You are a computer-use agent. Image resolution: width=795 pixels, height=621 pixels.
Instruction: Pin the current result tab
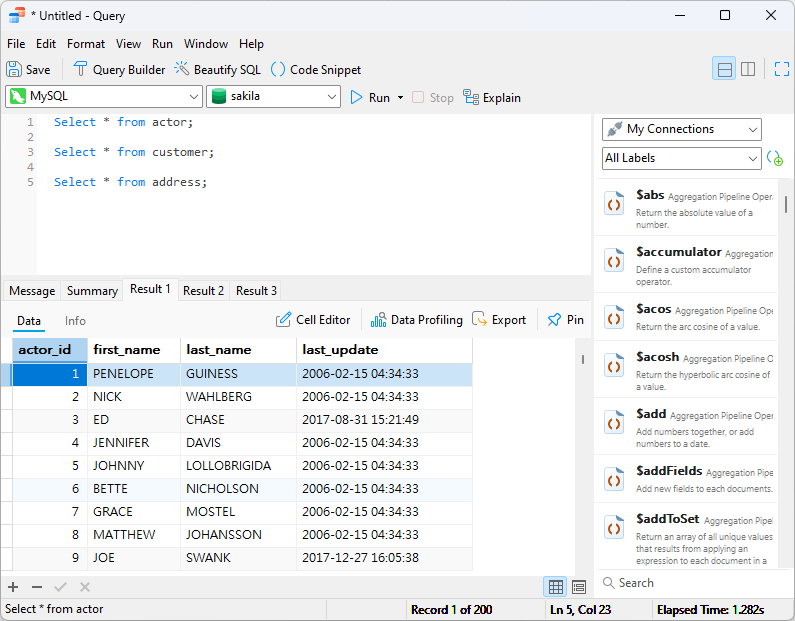[565, 320]
